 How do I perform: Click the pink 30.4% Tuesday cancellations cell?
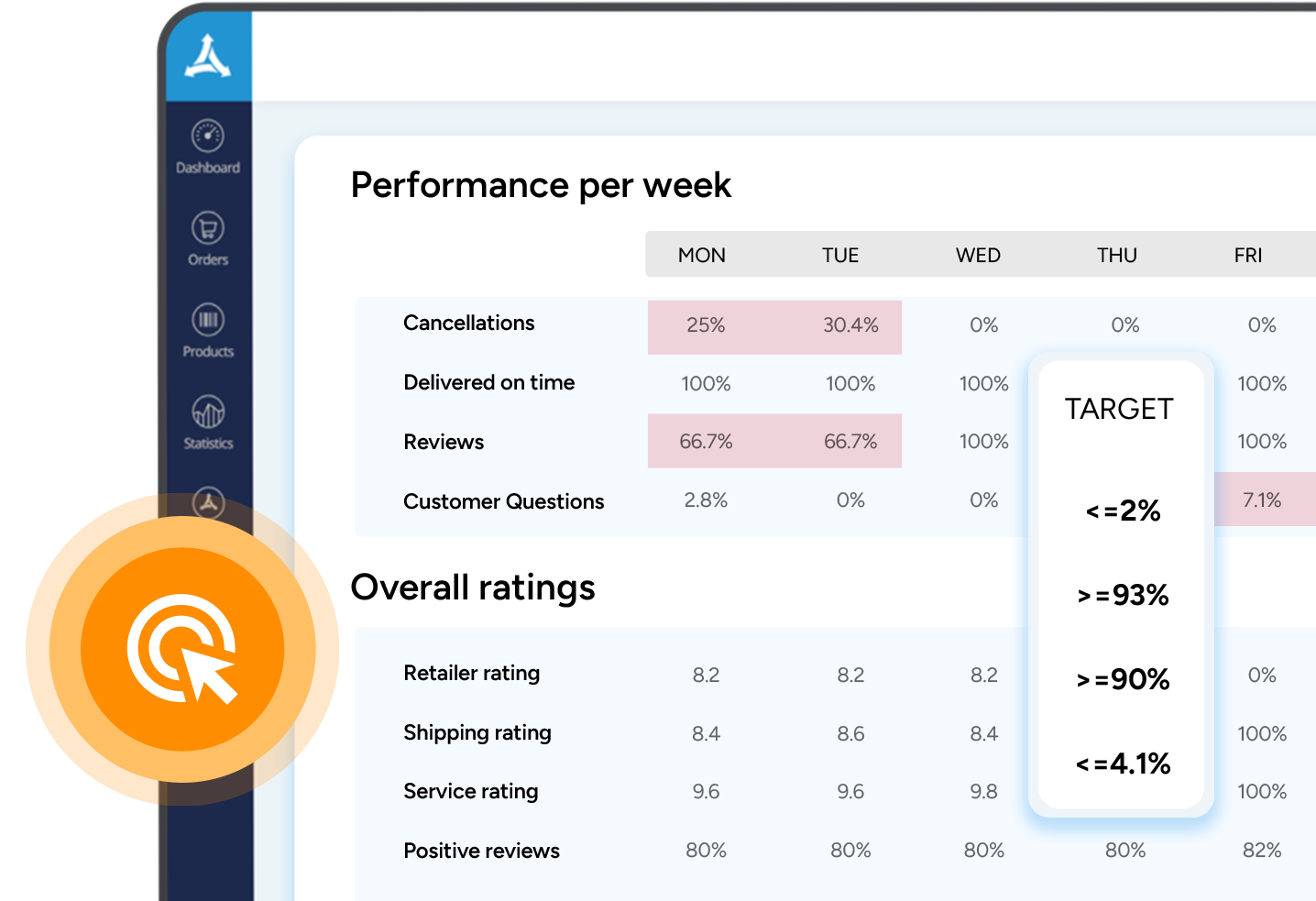tap(850, 326)
